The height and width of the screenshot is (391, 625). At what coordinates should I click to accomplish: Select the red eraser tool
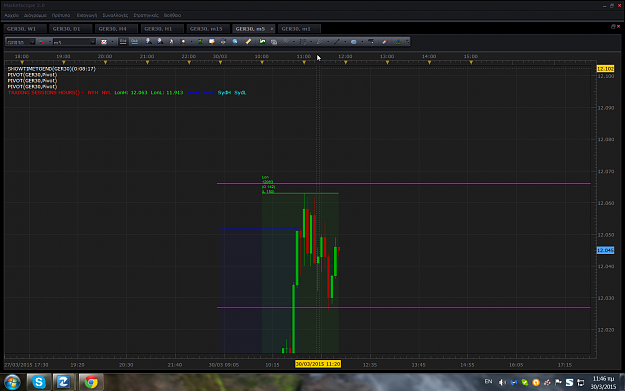click(385, 41)
